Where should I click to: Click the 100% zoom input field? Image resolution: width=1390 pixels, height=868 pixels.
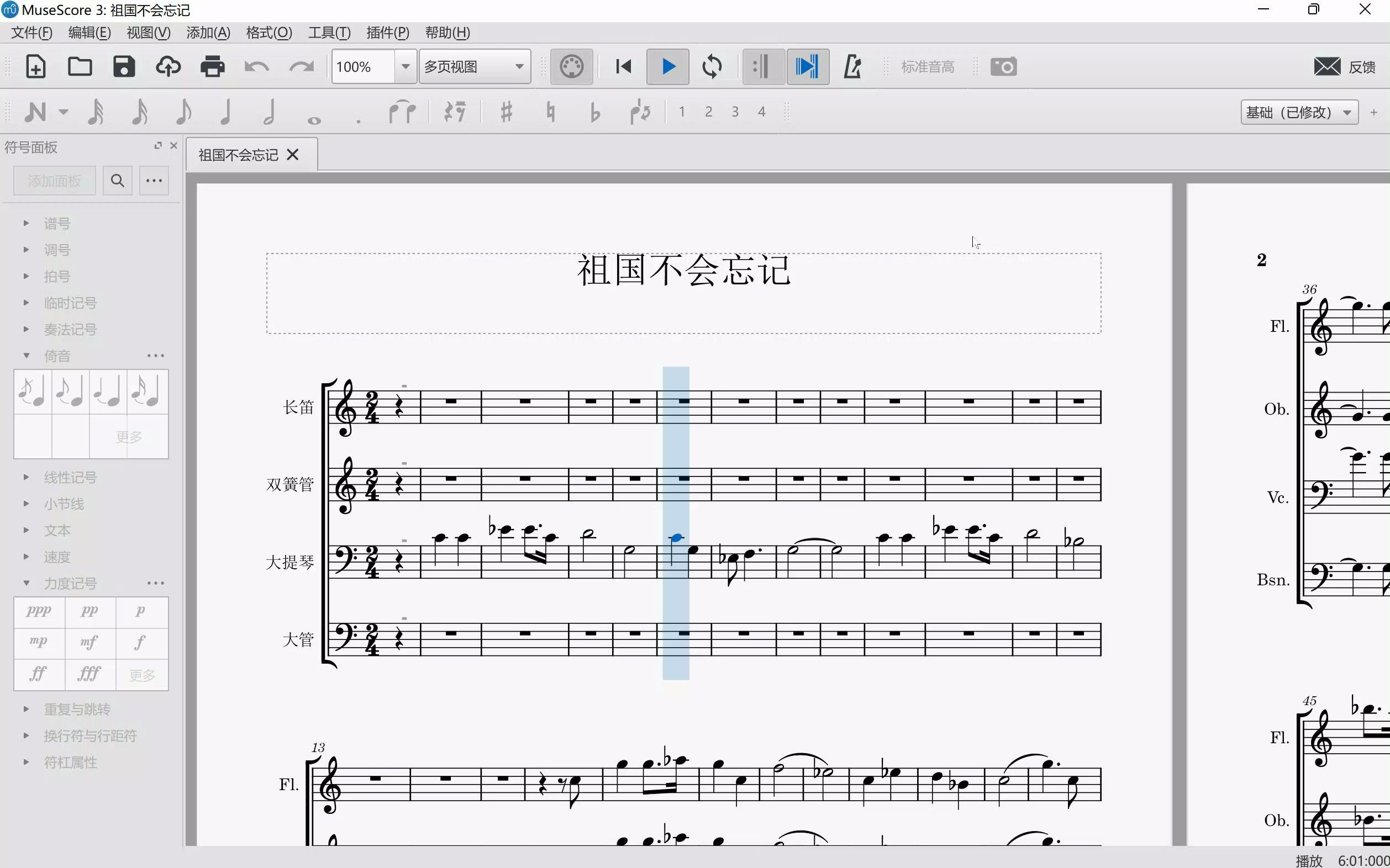point(364,67)
